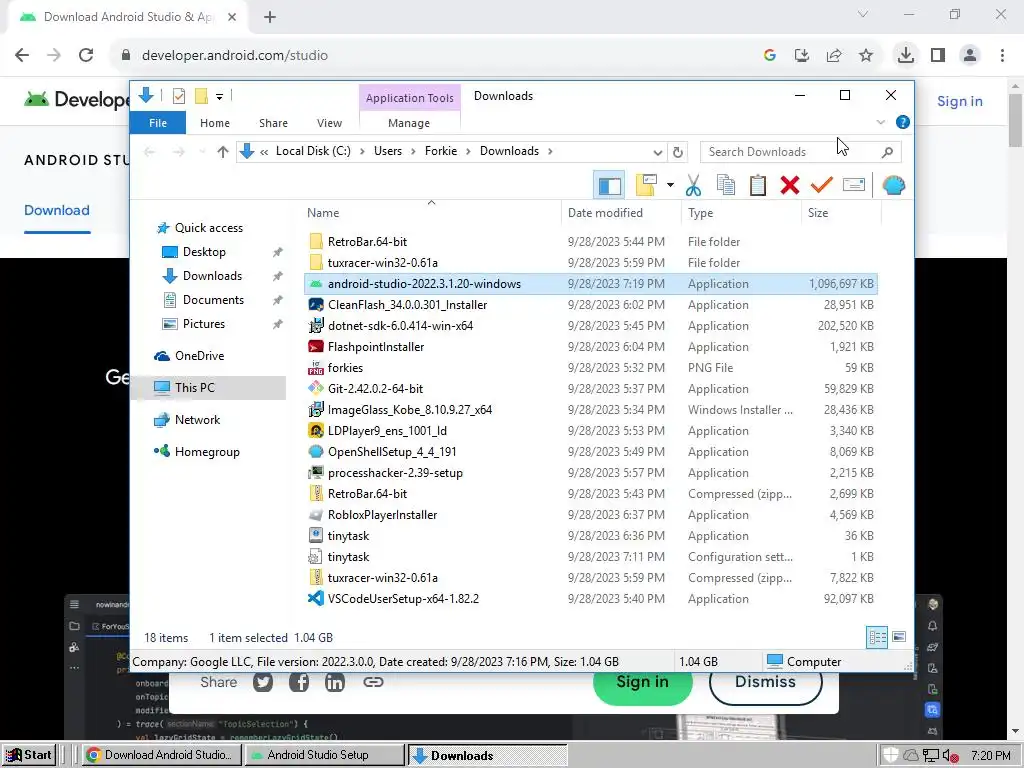This screenshot has width=1024, height=768.
Task: Select Homegroup in the navigation pane
Action: click(x=207, y=452)
